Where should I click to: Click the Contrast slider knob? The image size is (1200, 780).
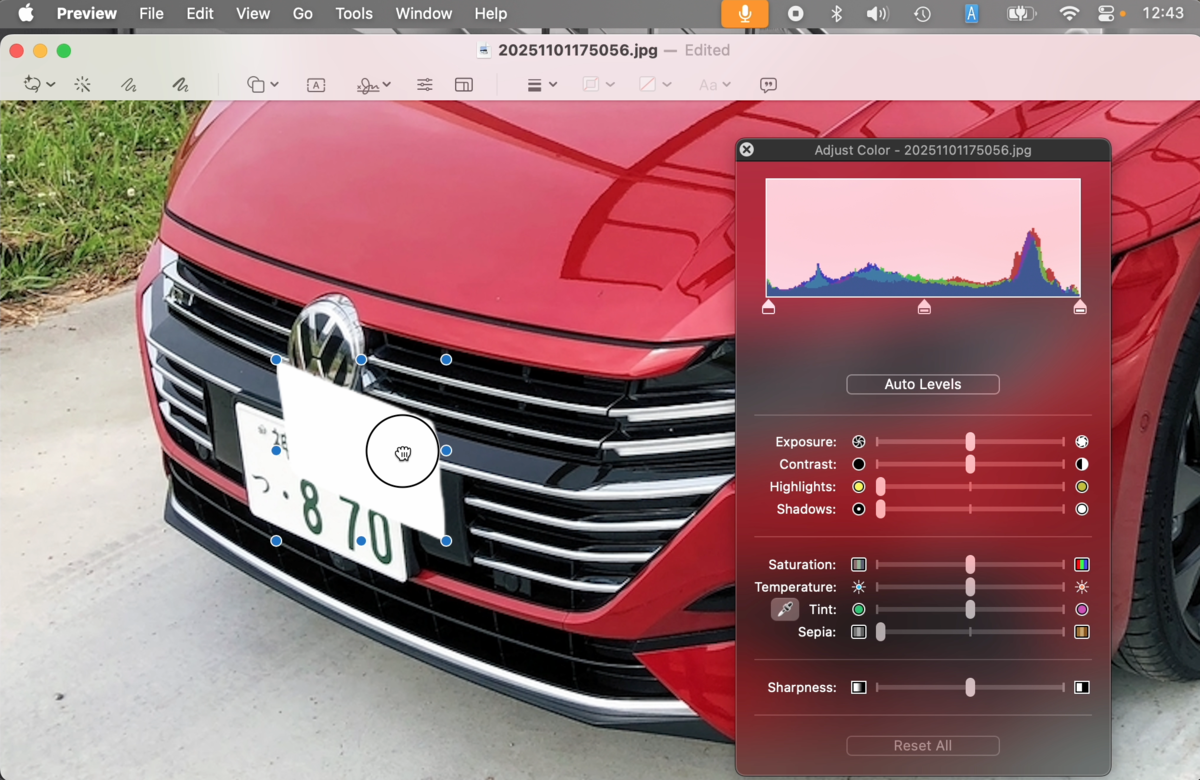pos(970,464)
